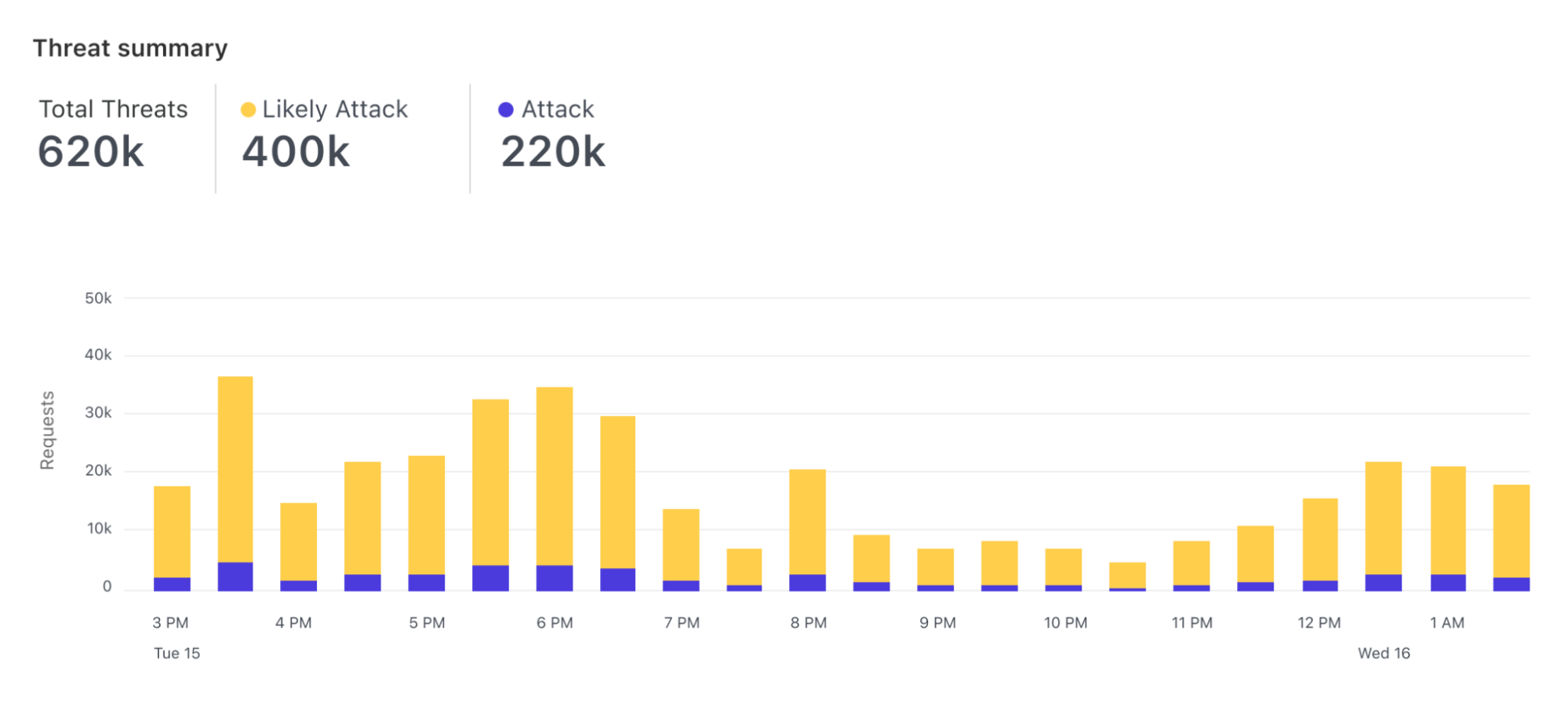Click the 10 PM time axis label
Screen dimensions: 1568x710
[x=1065, y=623]
